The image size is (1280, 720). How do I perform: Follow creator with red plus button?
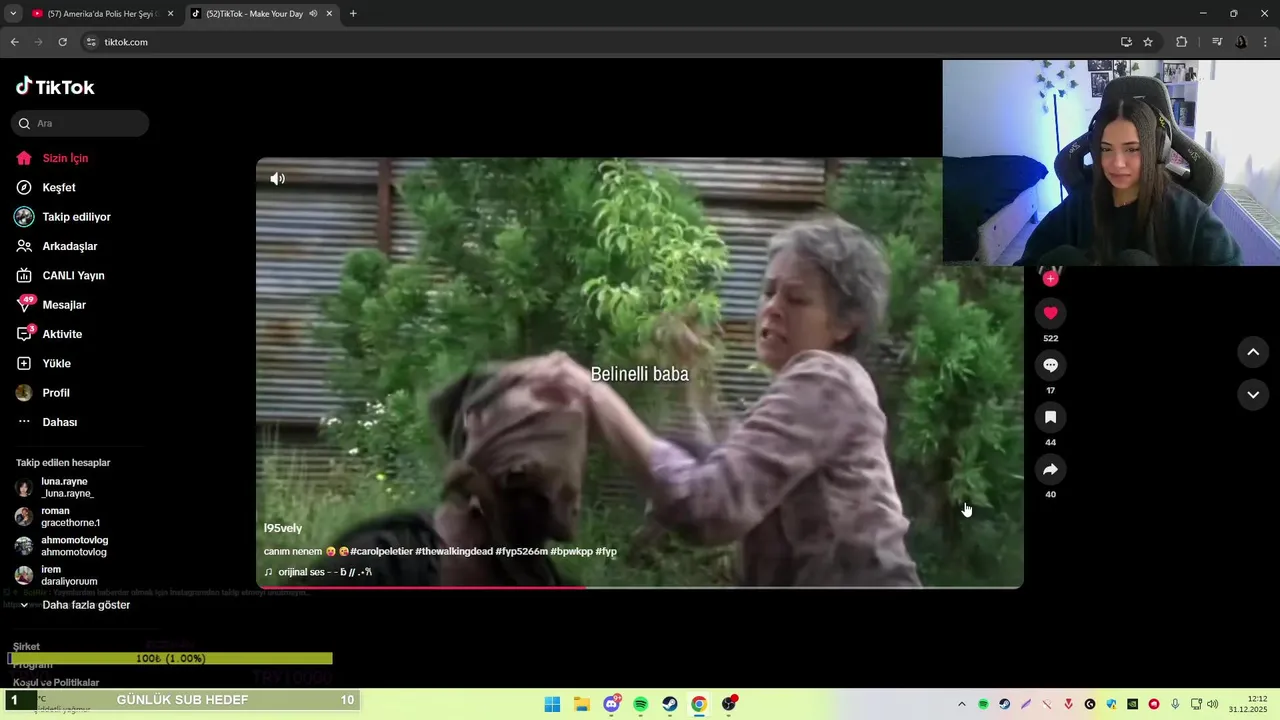click(x=1050, y=279)
